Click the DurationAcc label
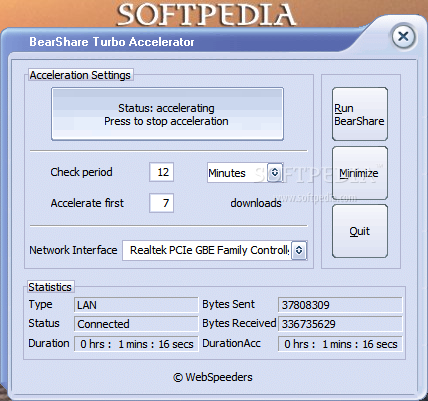The image size is (428, 401). point(231,343)
